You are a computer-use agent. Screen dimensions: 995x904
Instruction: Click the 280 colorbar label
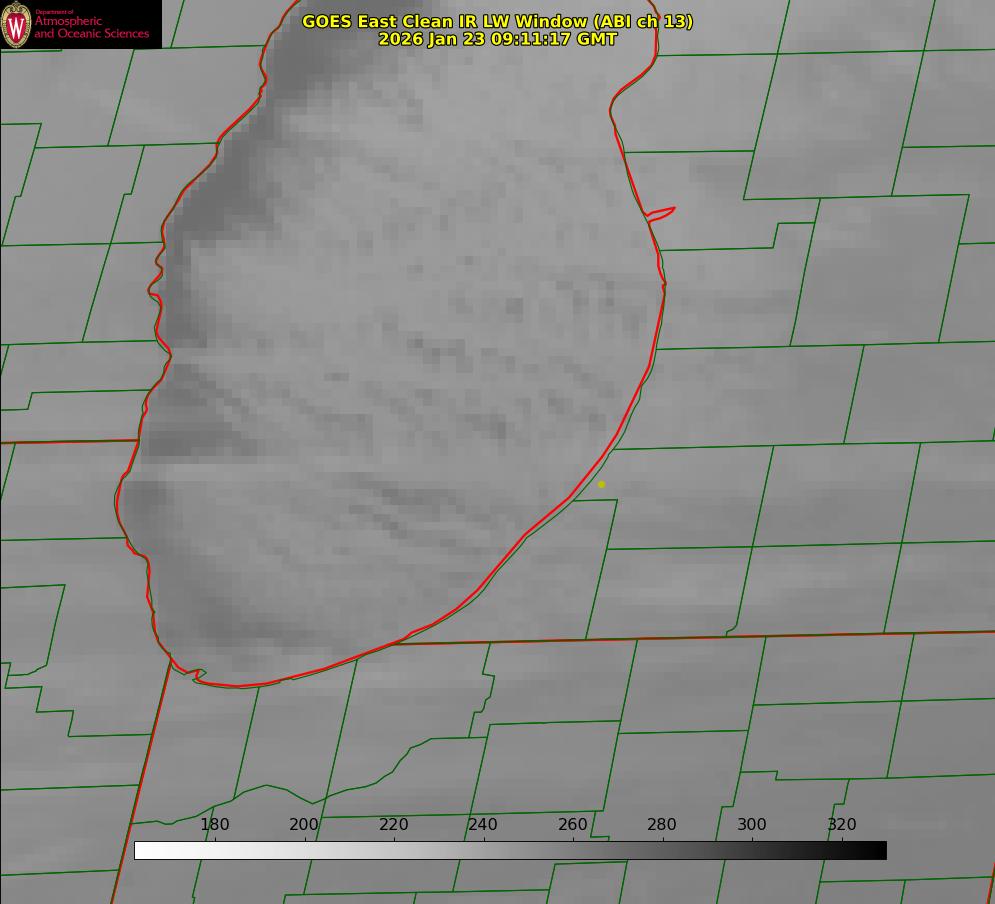tap(662, 824)
